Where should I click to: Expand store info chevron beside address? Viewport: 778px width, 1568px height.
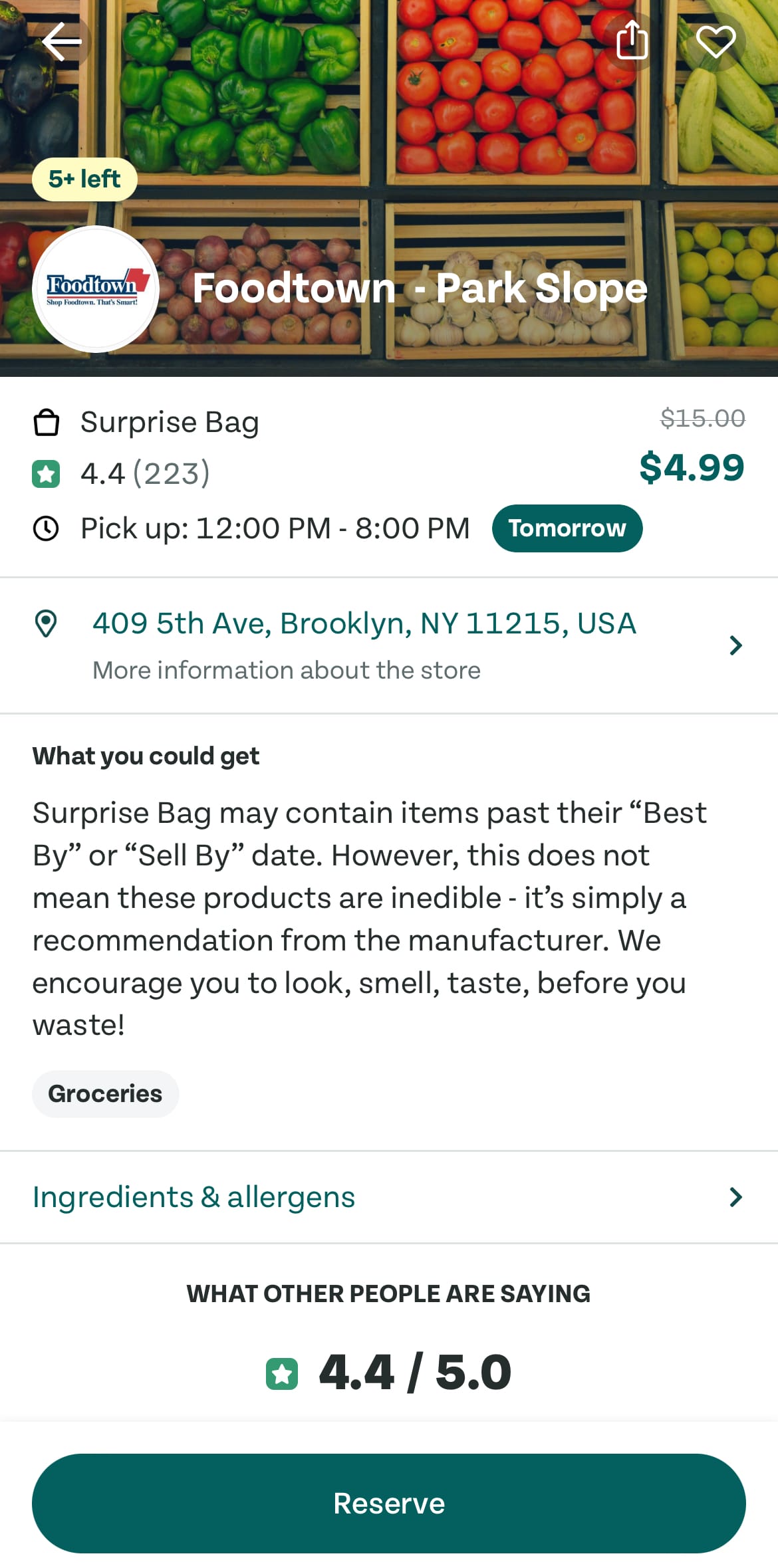pos(735,645)
